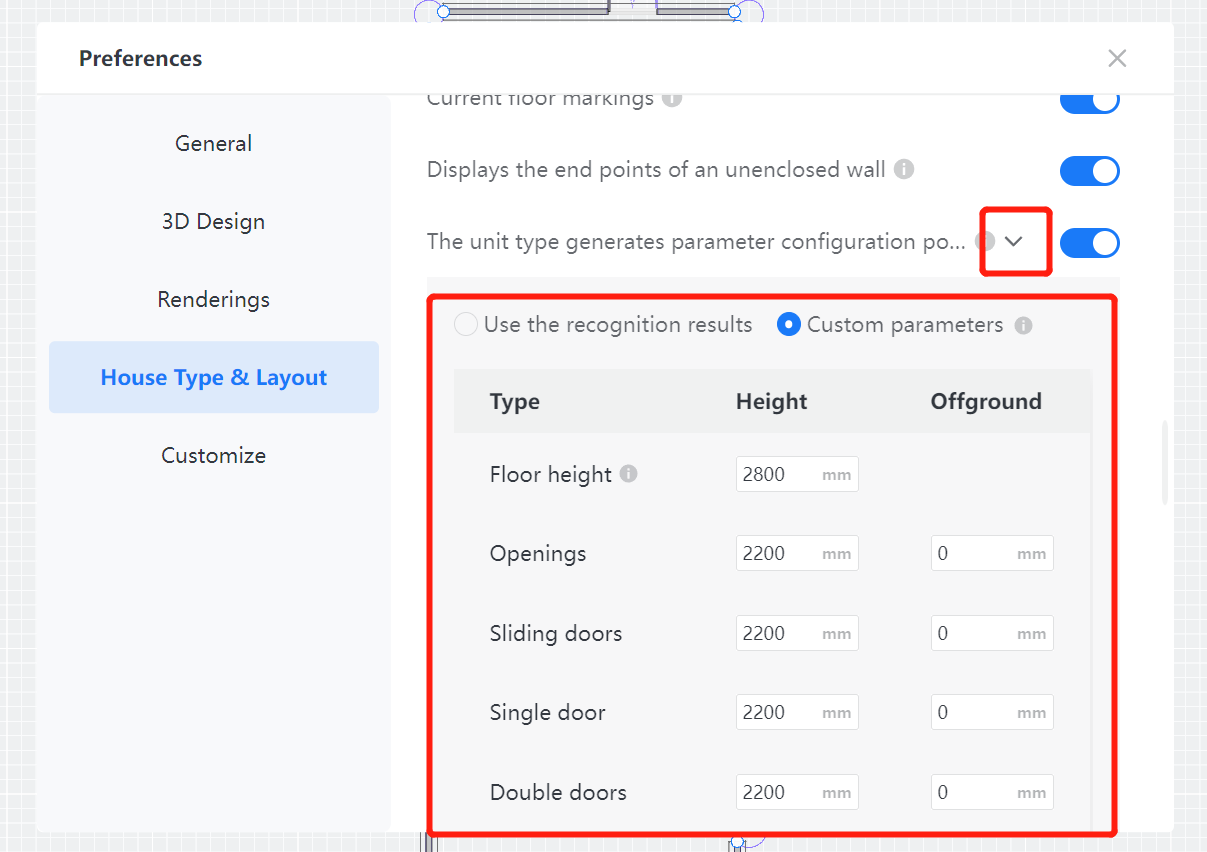Toggle Current floor markings switch
This screenshot has height=852, width=1207.
click(1089, 100)
